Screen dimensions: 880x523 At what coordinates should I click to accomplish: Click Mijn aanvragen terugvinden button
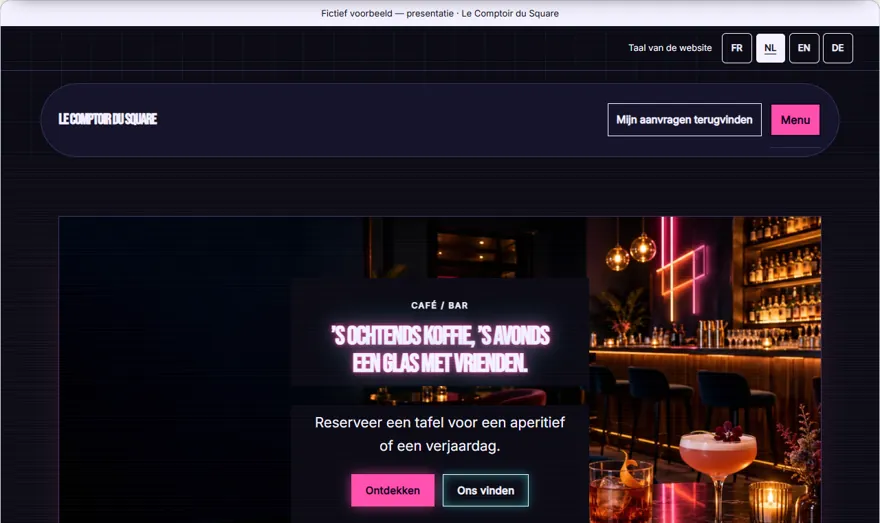[684, 120]
